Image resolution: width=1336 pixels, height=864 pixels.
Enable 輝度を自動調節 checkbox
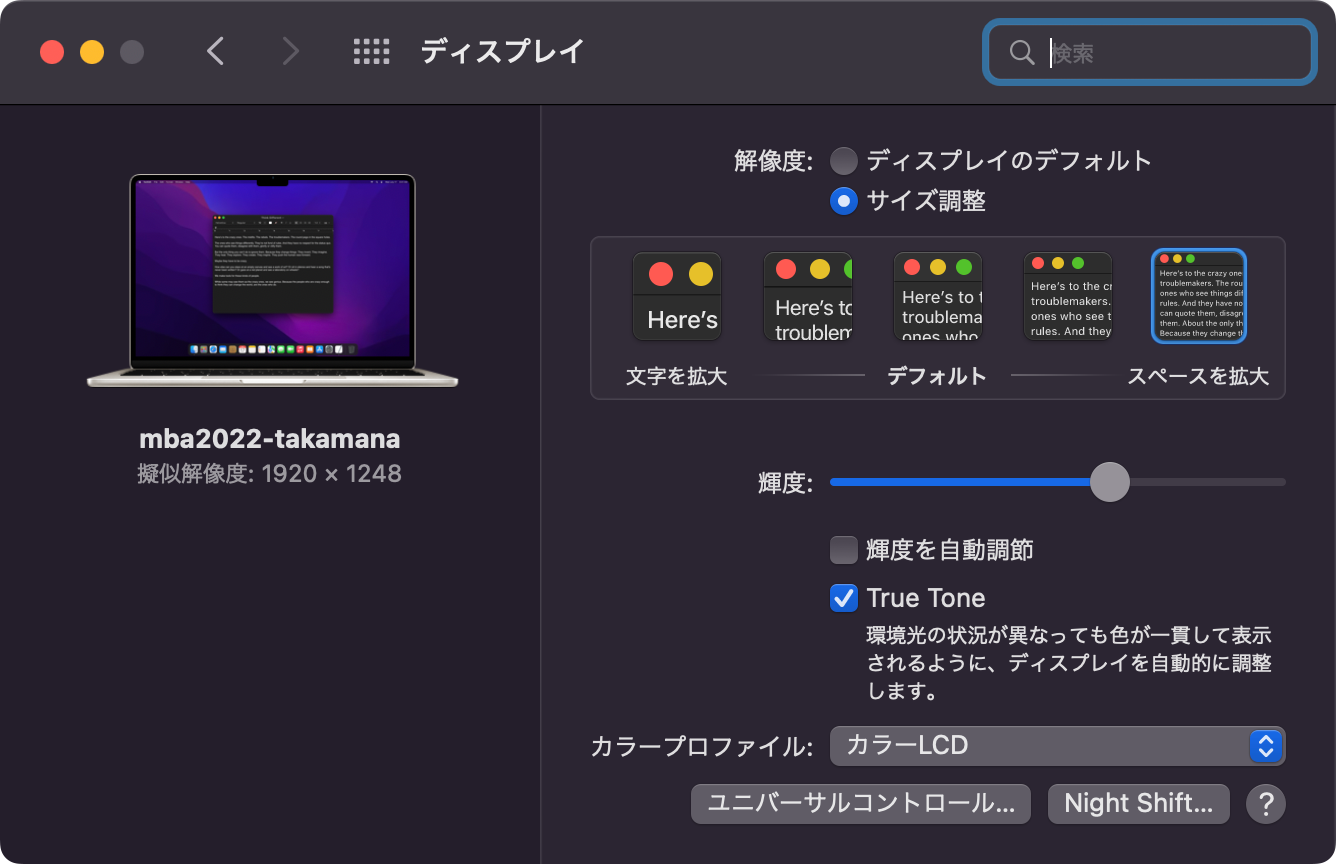tap(843, 549)
